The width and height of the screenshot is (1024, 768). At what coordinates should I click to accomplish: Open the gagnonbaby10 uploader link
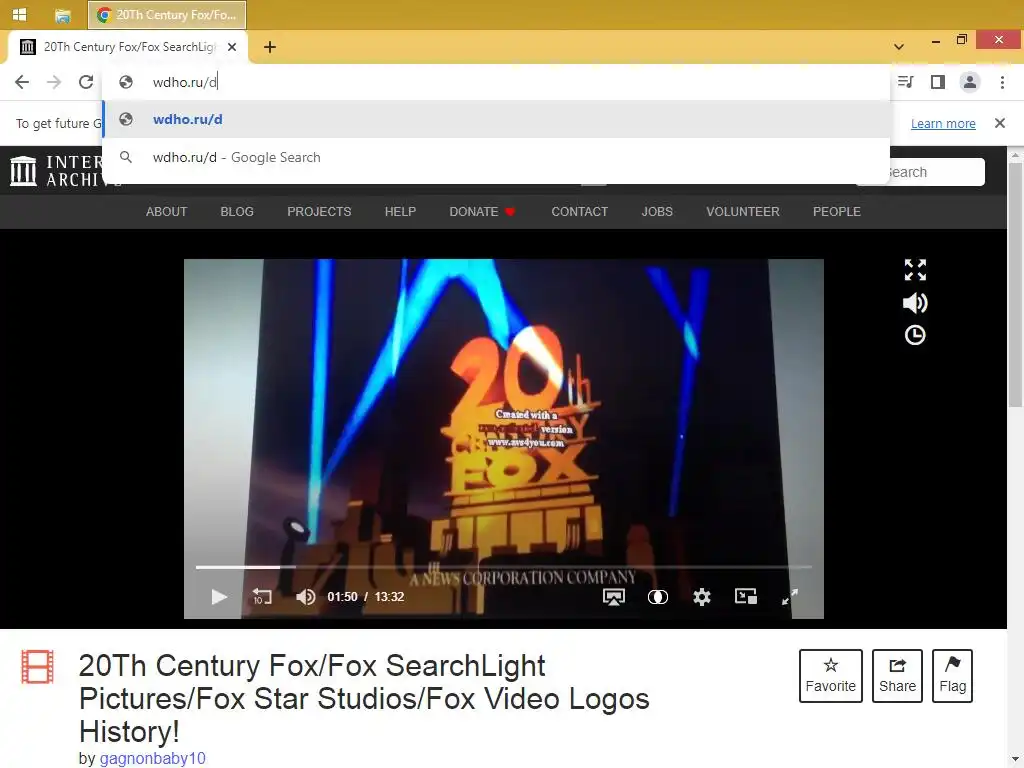[153, 758]
